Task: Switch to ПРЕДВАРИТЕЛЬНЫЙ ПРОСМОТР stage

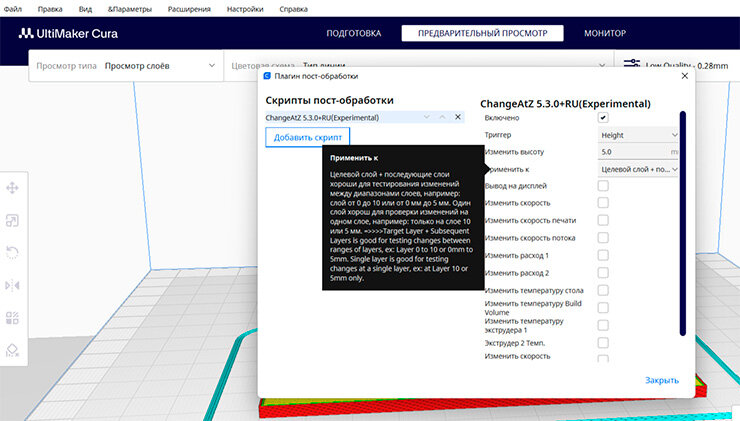Action: pos(482,34)
